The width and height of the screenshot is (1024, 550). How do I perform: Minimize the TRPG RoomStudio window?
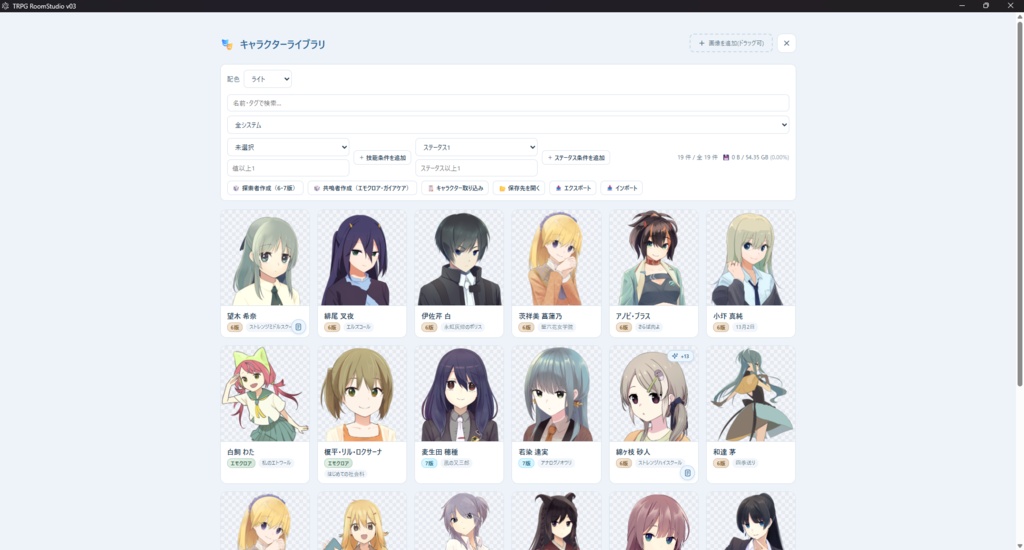[x=962, y=6]
